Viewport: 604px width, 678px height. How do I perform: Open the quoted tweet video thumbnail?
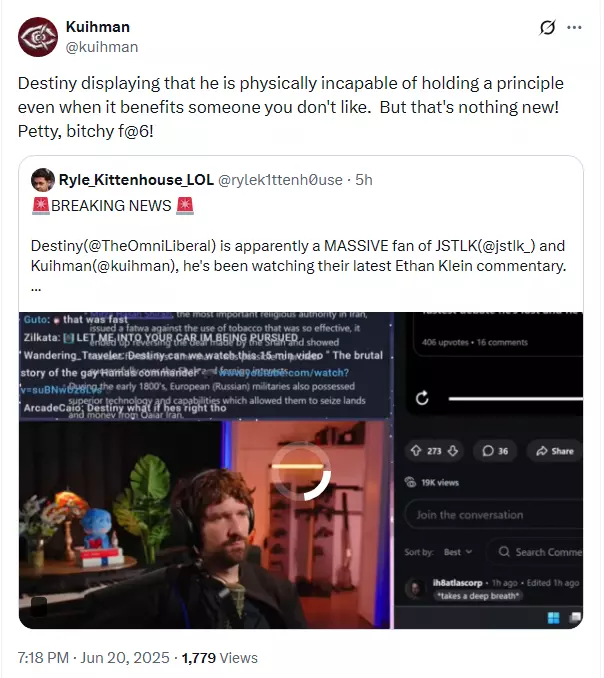click(x=301, y=470)
